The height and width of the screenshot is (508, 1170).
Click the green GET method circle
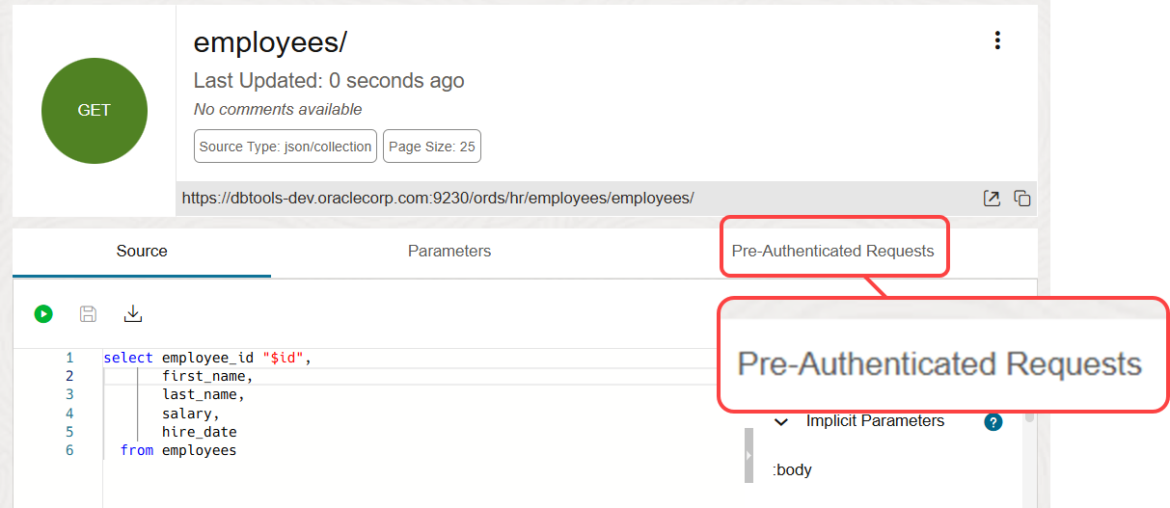coord(94,110)
